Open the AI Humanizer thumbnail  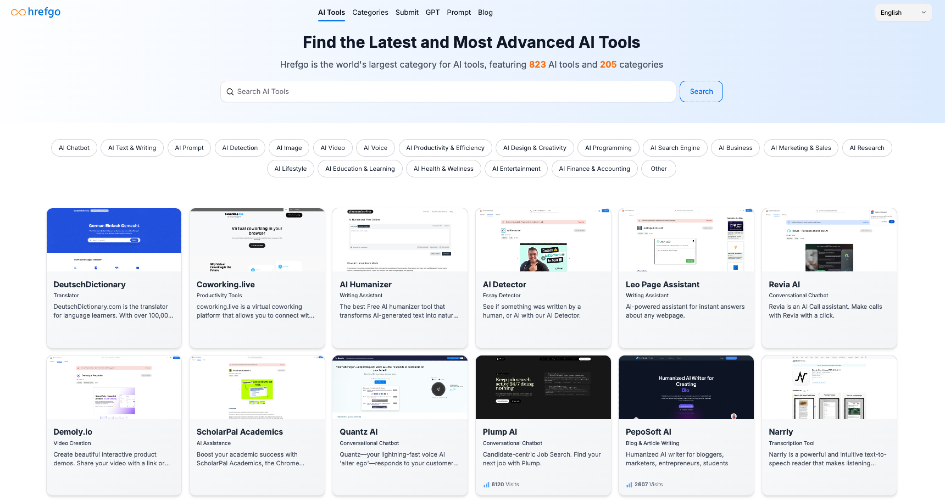tap(400, 240)
